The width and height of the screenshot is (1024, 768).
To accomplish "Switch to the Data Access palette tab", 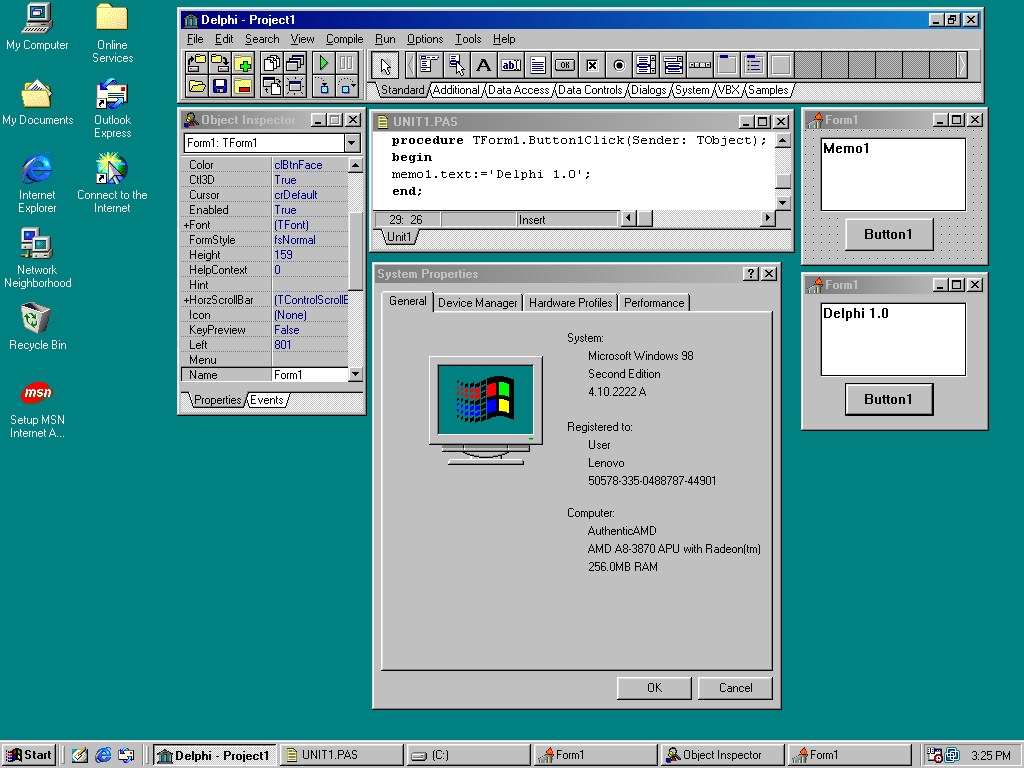I will (x=519, y=90).
